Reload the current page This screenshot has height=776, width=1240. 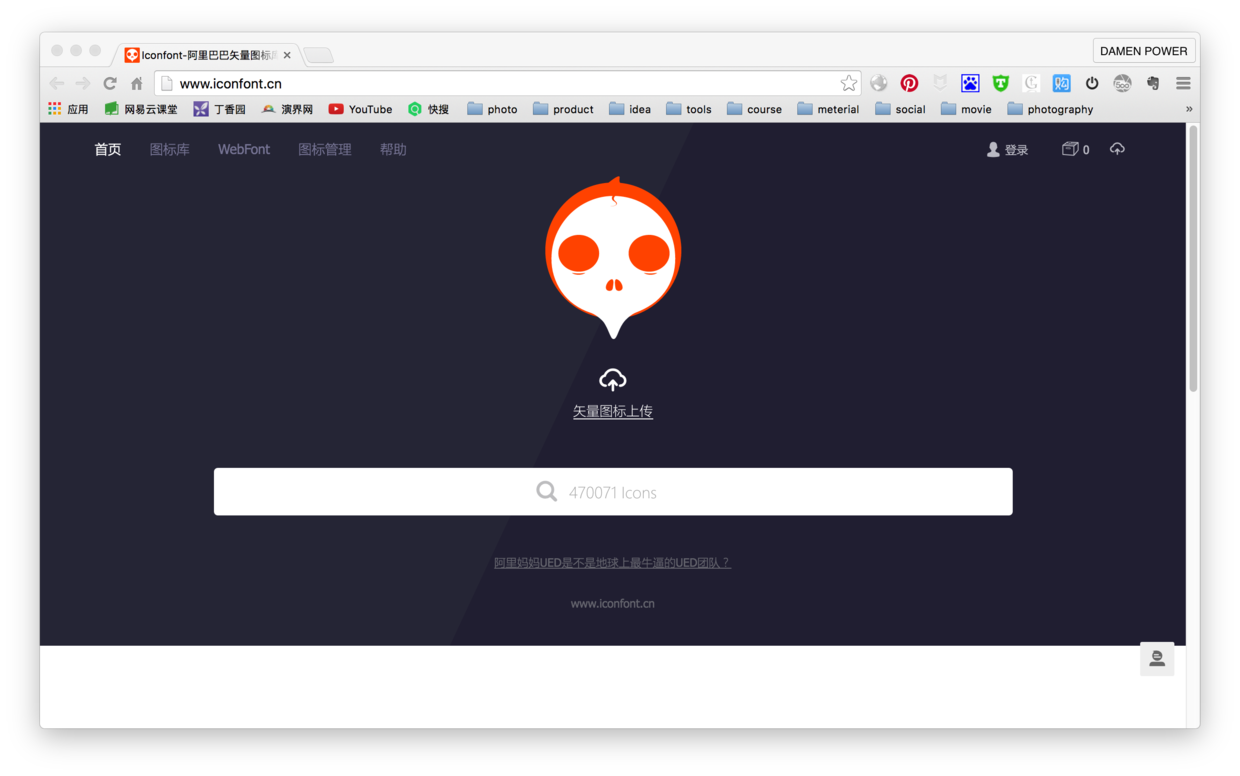[110, 83]
